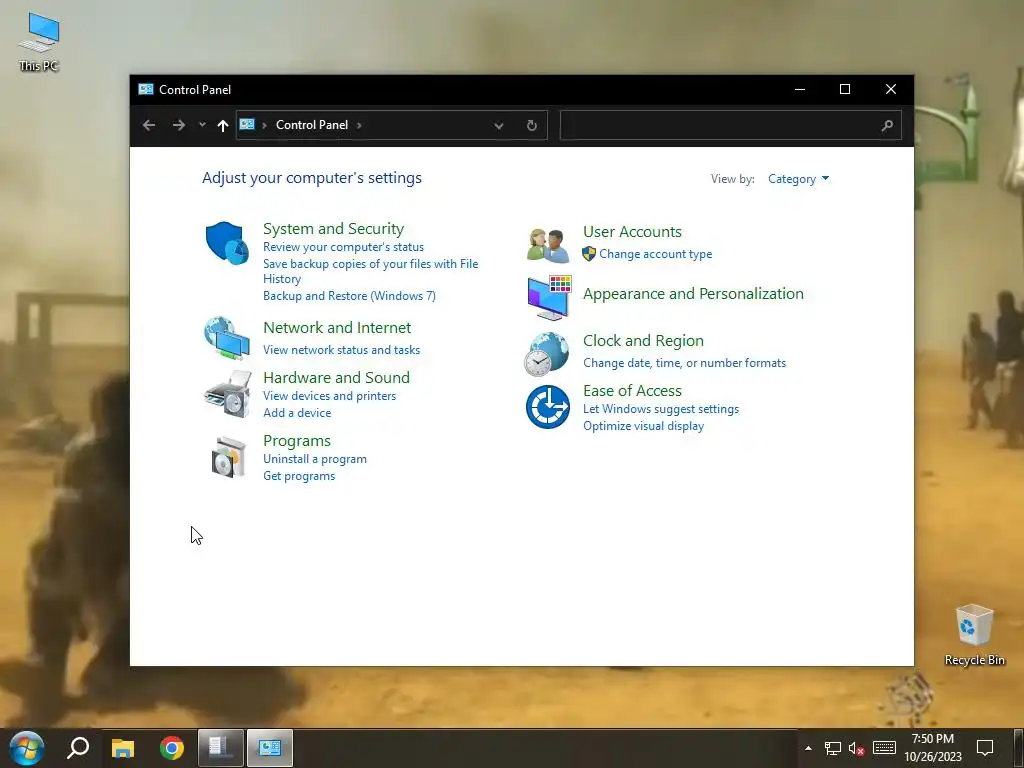Click Change account type
The height and width of the screenshot is (768, 1024).
(x=656, y=254)
